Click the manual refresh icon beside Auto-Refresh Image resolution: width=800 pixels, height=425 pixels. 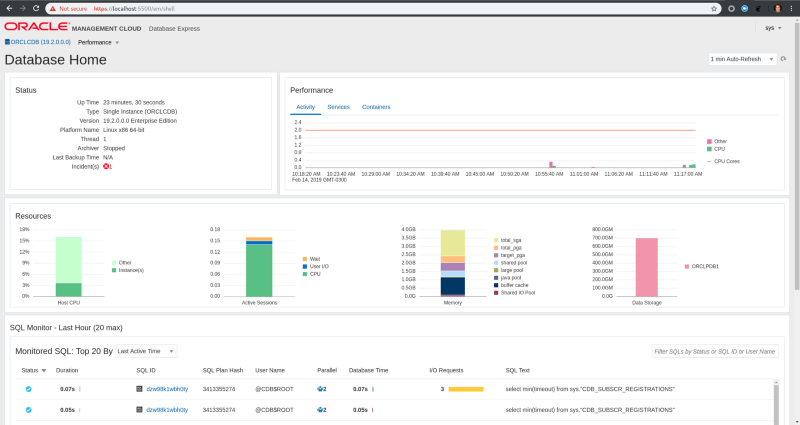click(783, 59)
